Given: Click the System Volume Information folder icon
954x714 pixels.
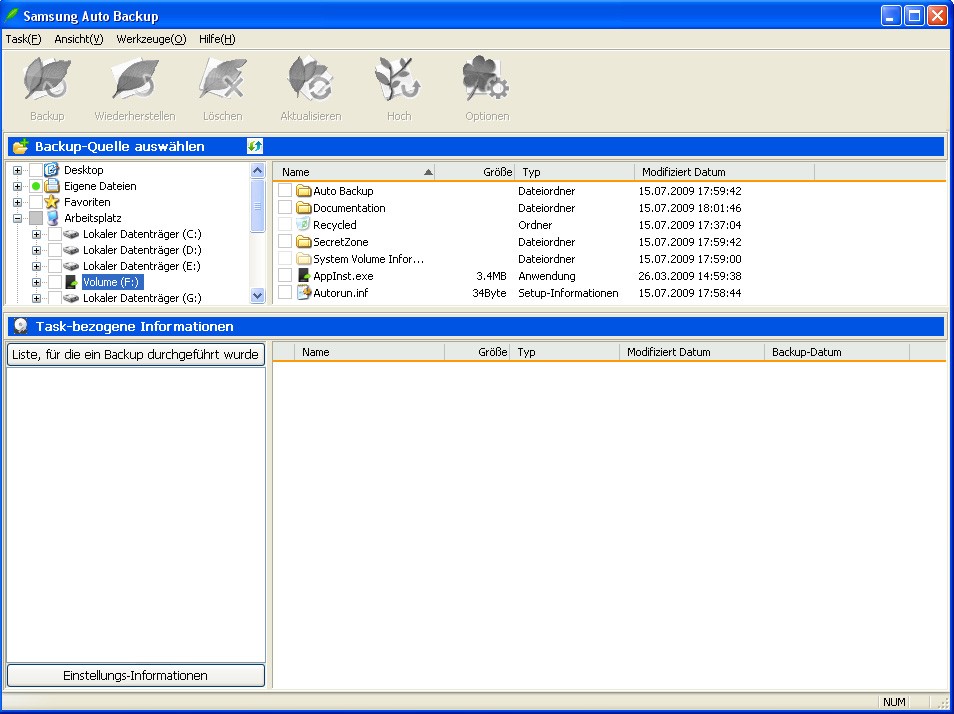Looking at the screenshot, I should point(304,259).
